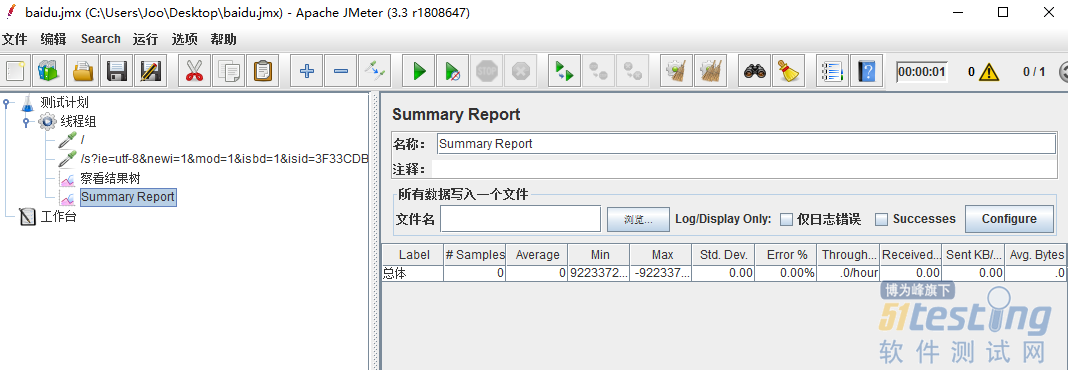
Task: Select 线程组 in the tree
Action: coord(78,123)
